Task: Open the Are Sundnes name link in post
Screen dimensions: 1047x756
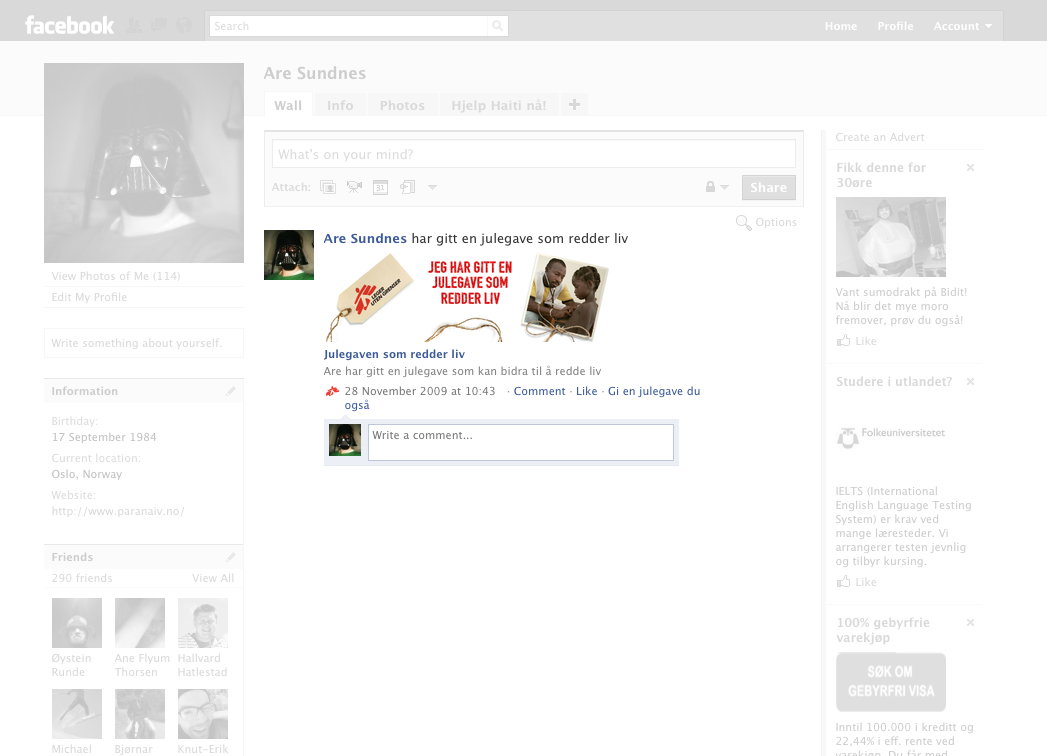Action: click(x=365, y=238)
